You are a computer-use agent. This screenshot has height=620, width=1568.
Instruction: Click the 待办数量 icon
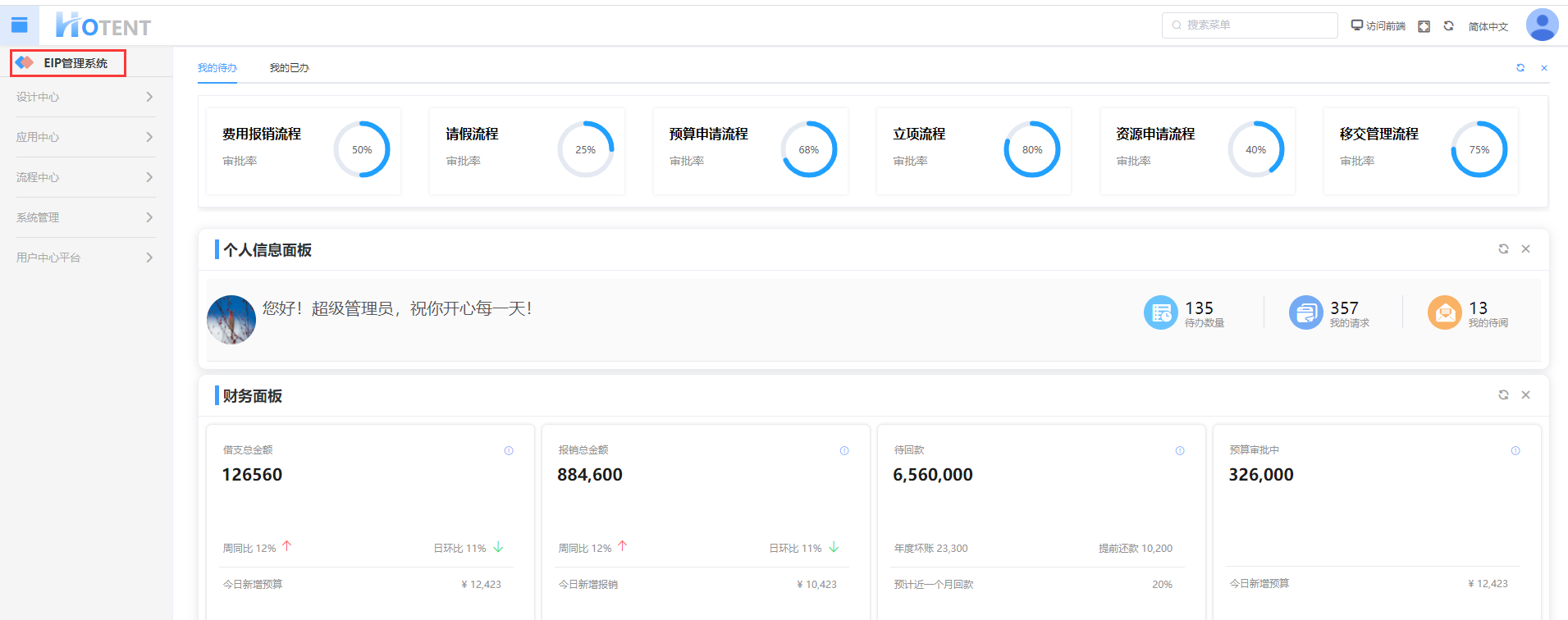[1160, 312]
